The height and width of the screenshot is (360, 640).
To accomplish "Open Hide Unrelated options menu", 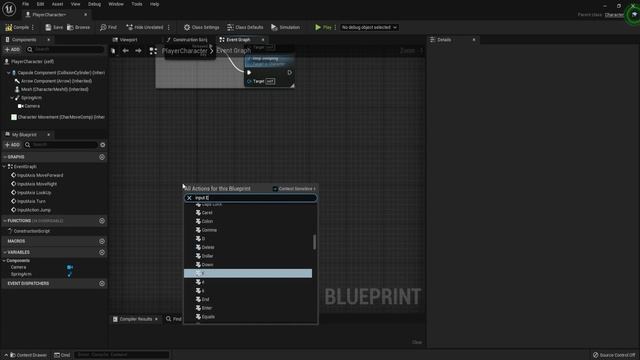I will point(169,27).
